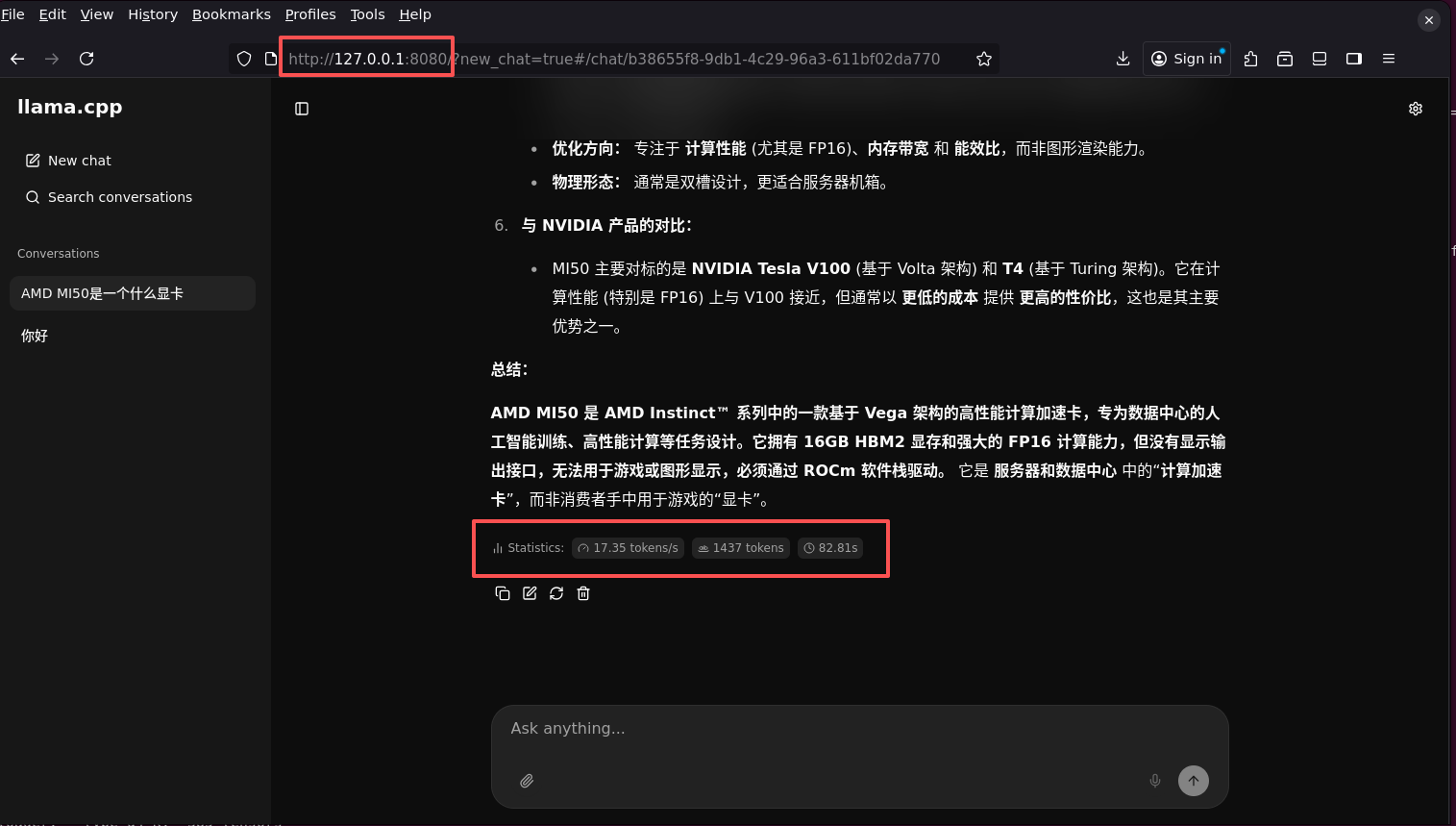Start a New chat
This screenshot has height=826, width=1456.
pos(80,160)
